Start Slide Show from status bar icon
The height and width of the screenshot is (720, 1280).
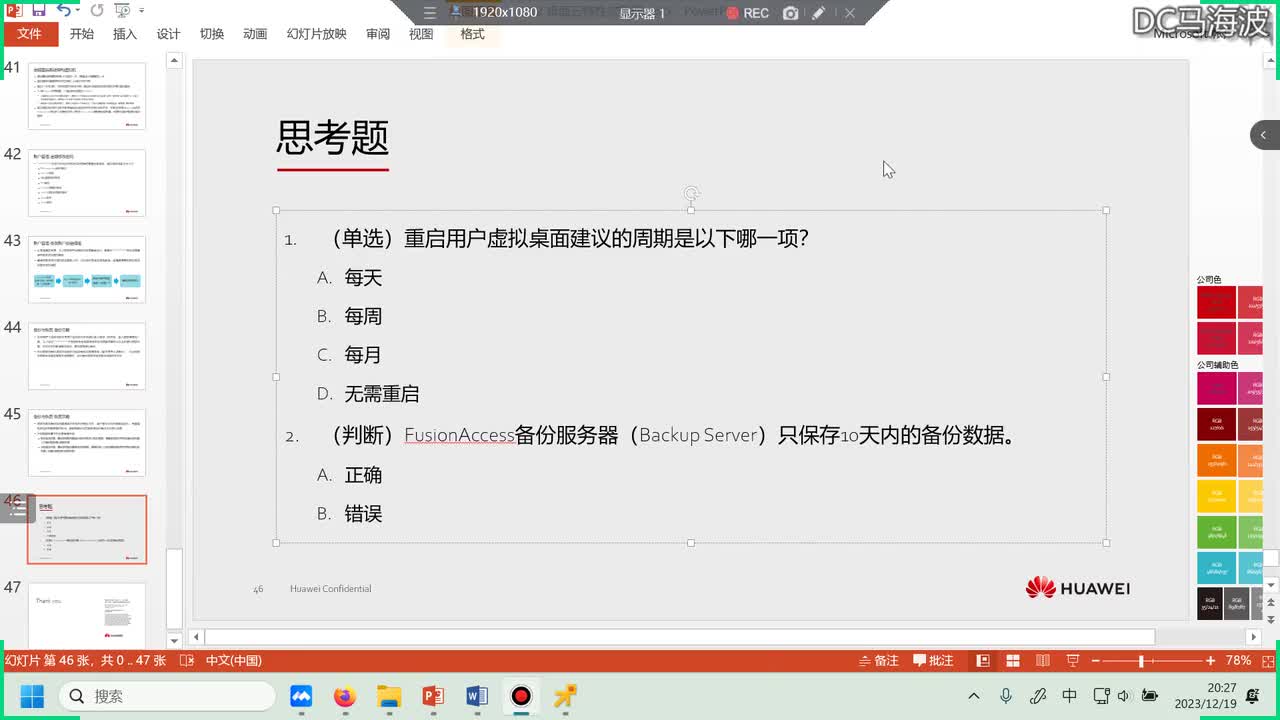pyautogui.click(x=1073, y=661)
